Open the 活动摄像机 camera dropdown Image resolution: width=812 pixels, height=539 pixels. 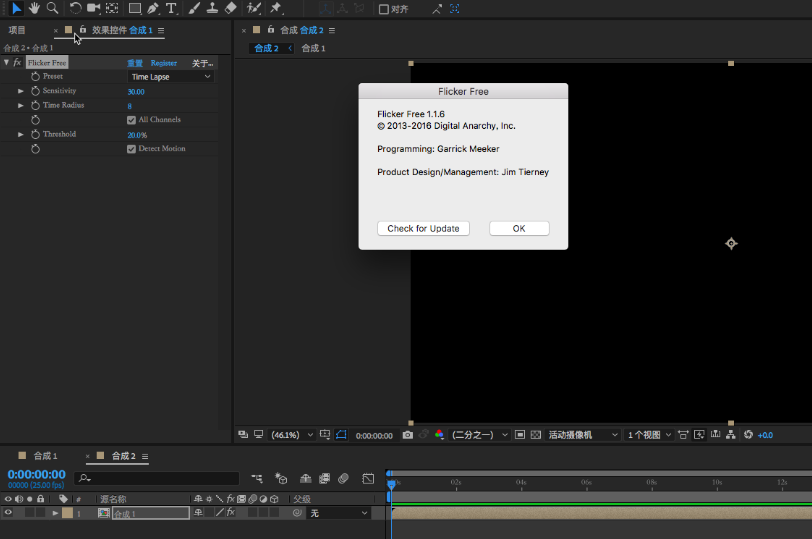[x=583, y=435]
